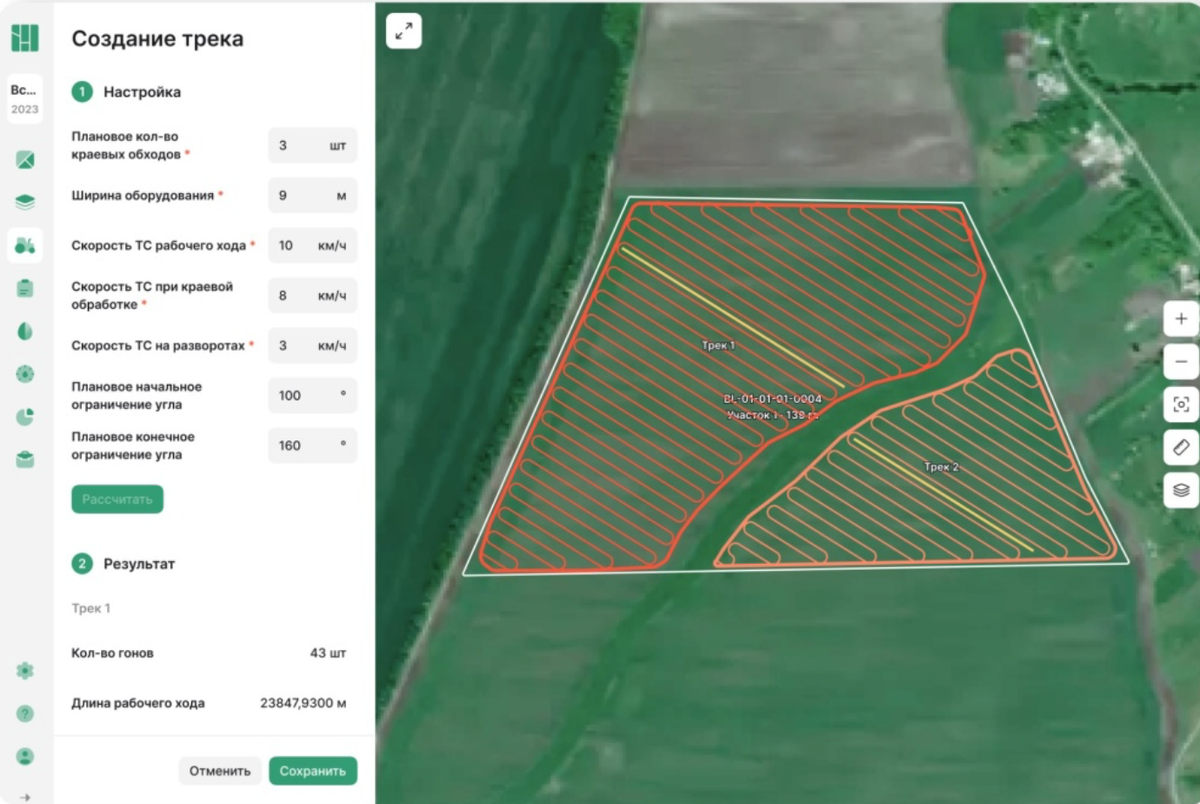
Task: Click Трек 1 in results section
Action: click(91, 608)
